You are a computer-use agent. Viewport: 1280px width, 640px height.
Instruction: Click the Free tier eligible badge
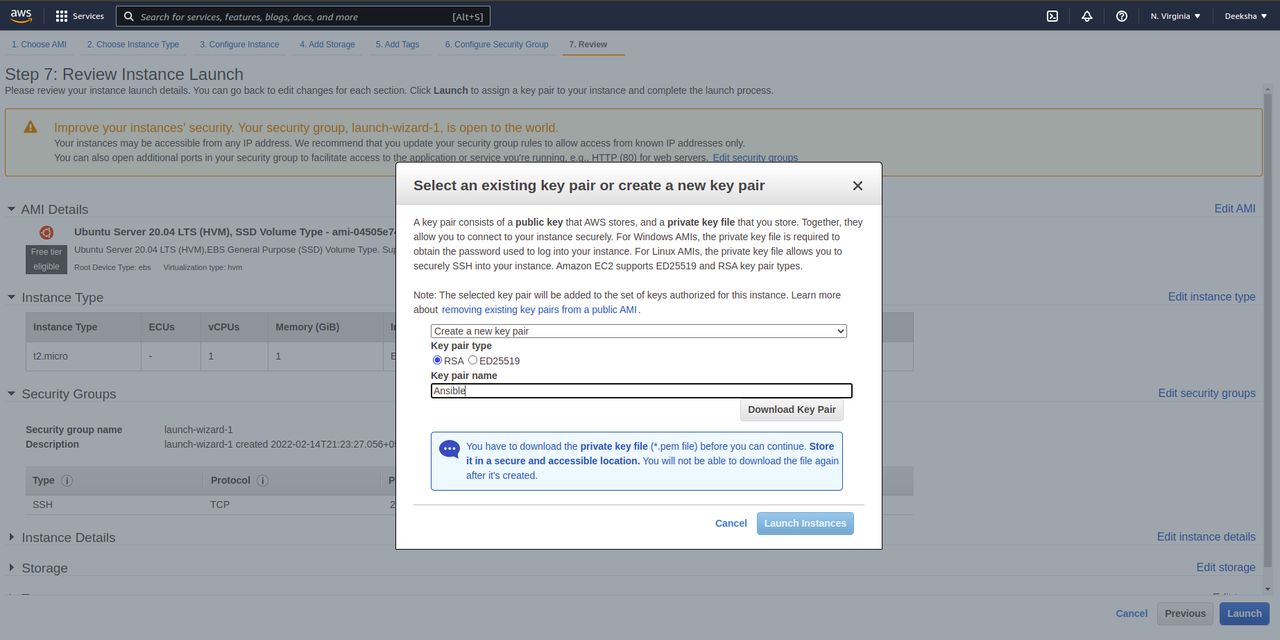(x=46, y=260)
